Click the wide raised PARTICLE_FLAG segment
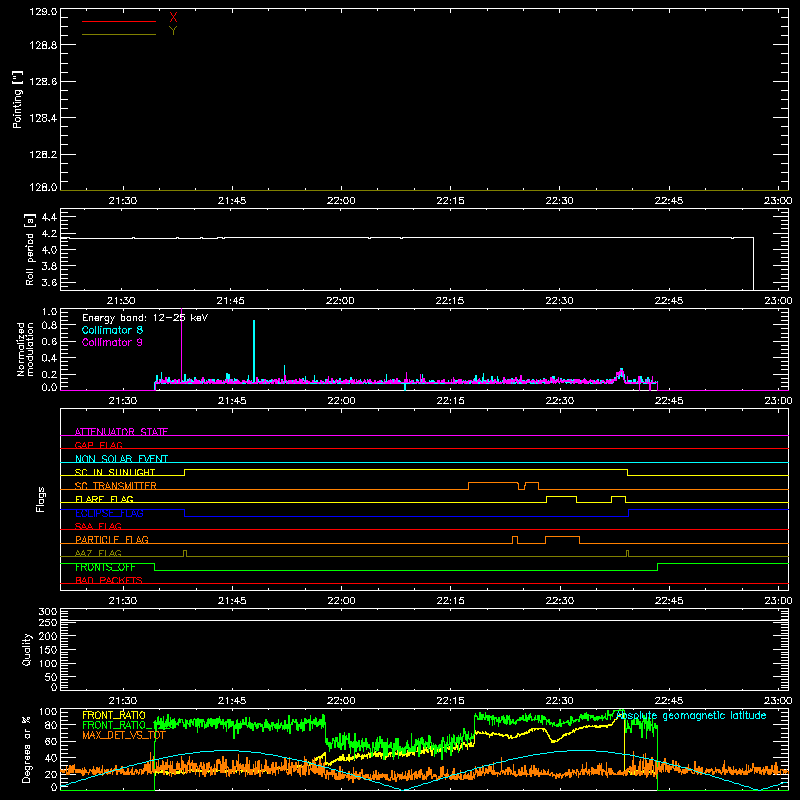Viewport: 800px width, 800px height. pyautogui.click(x=562, y=537)
